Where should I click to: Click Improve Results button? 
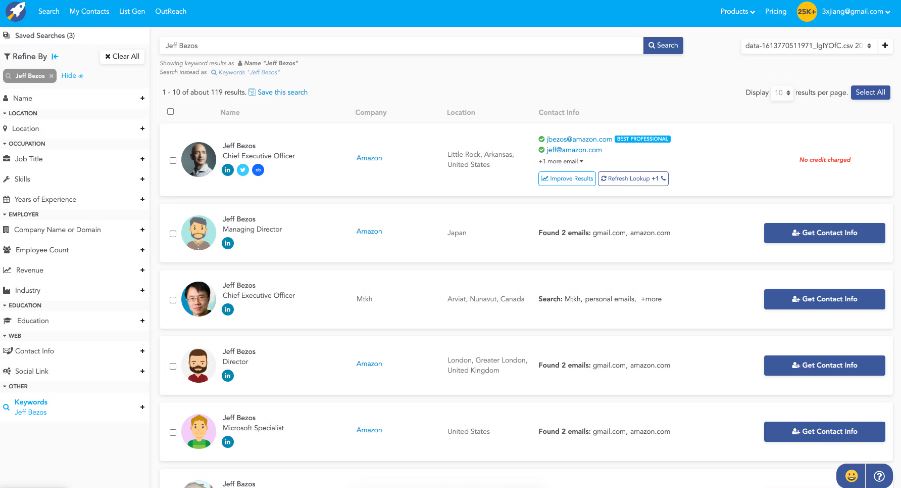tap(567, 179)
